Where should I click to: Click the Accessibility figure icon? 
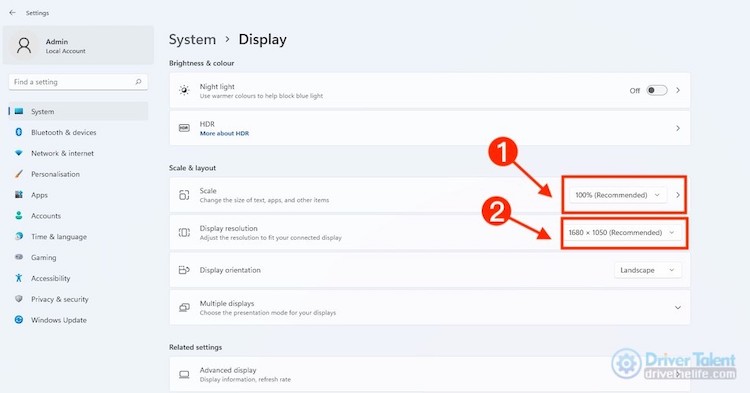pos(19,278)
